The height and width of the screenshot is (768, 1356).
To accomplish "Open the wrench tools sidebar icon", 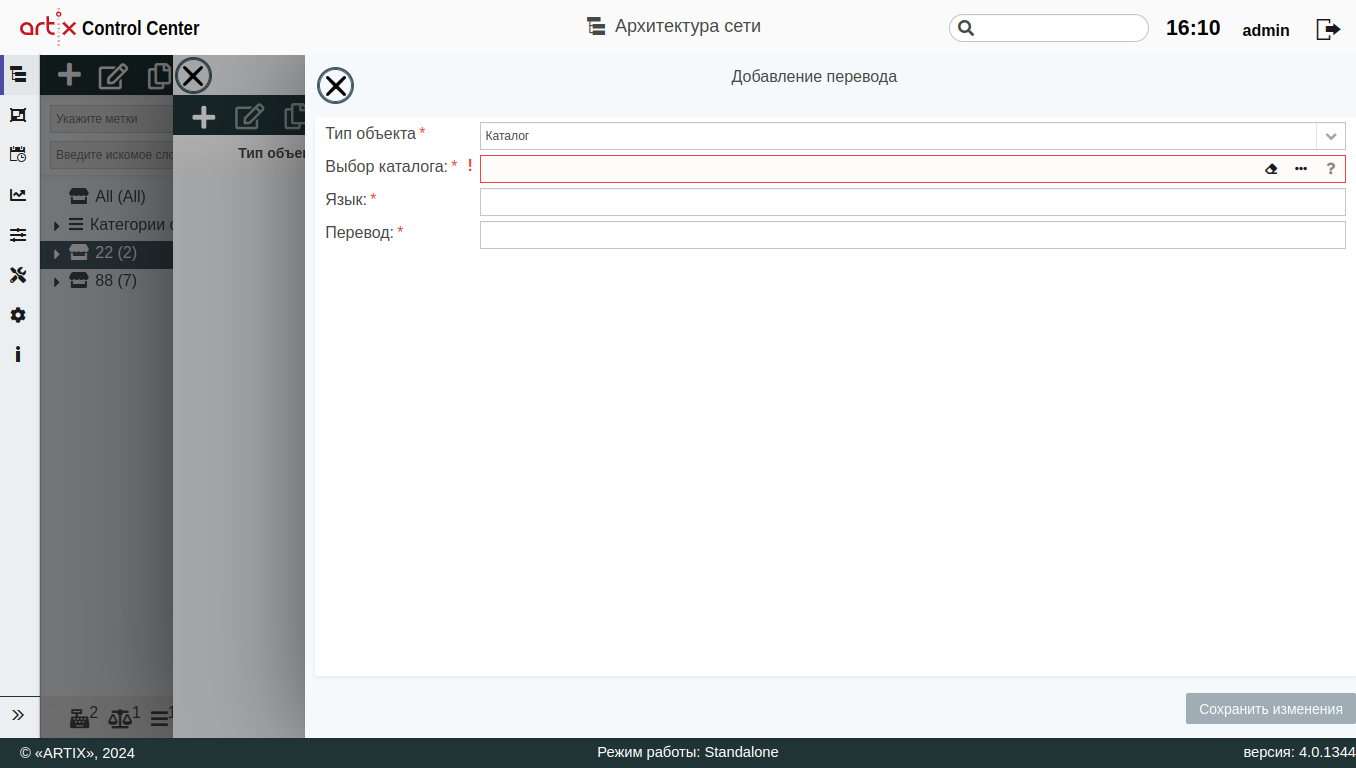I will pyautogui.click(x=18, y=275).
